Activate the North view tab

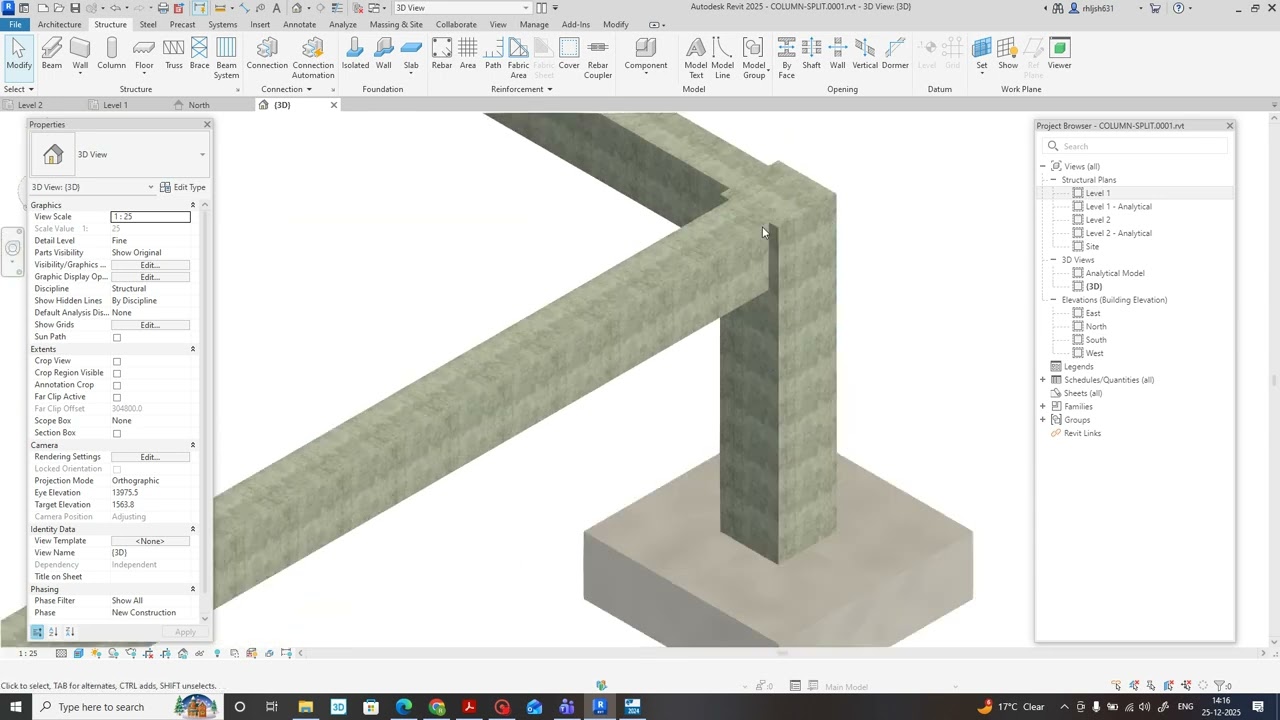199,105
